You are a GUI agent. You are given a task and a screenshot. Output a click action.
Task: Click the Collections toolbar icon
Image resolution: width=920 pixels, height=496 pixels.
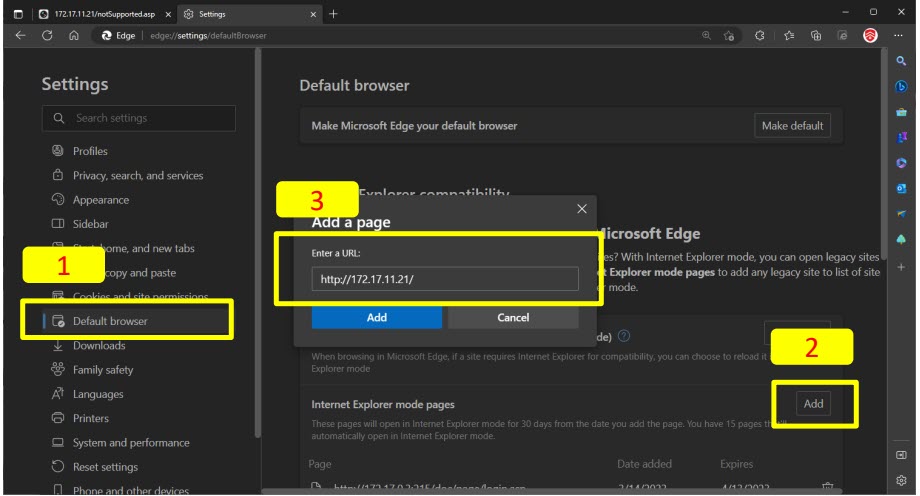click(x=816, y=35)
